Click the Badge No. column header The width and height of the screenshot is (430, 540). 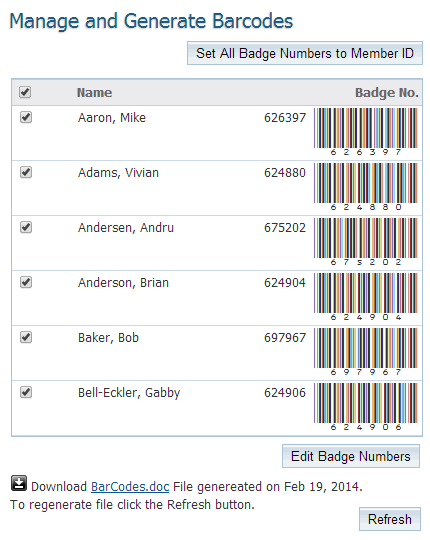coord(387,93)
